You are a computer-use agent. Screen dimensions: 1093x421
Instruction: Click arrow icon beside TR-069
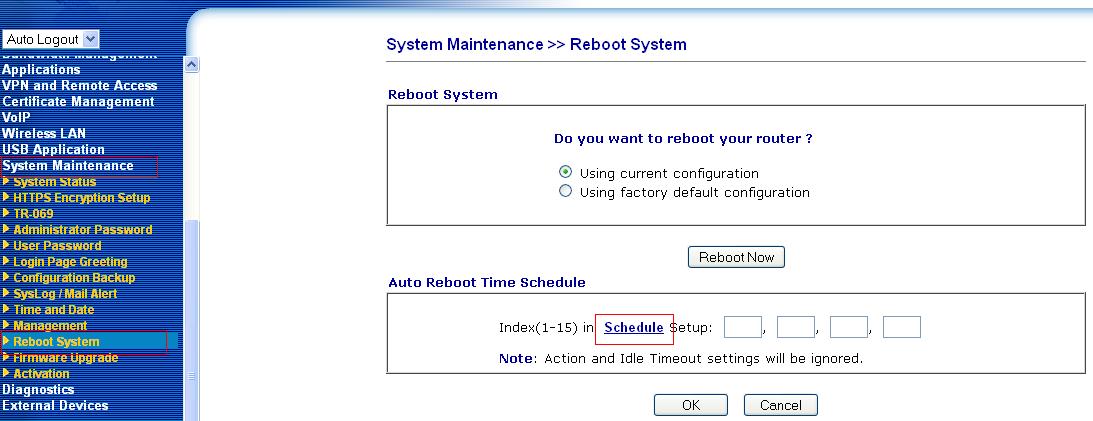coord(7,214)
